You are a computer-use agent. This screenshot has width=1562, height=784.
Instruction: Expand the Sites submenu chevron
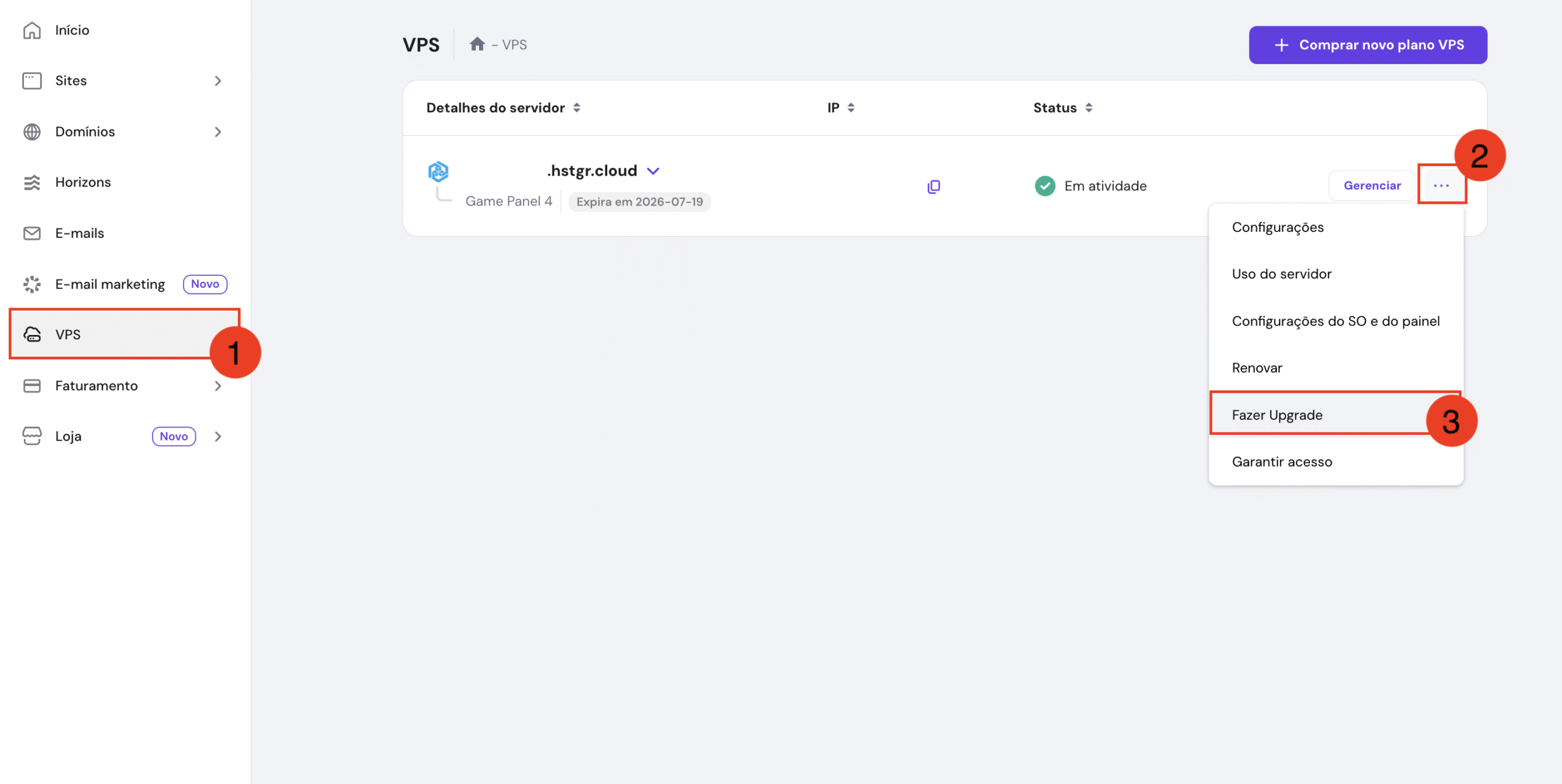(x=218, y=81)
